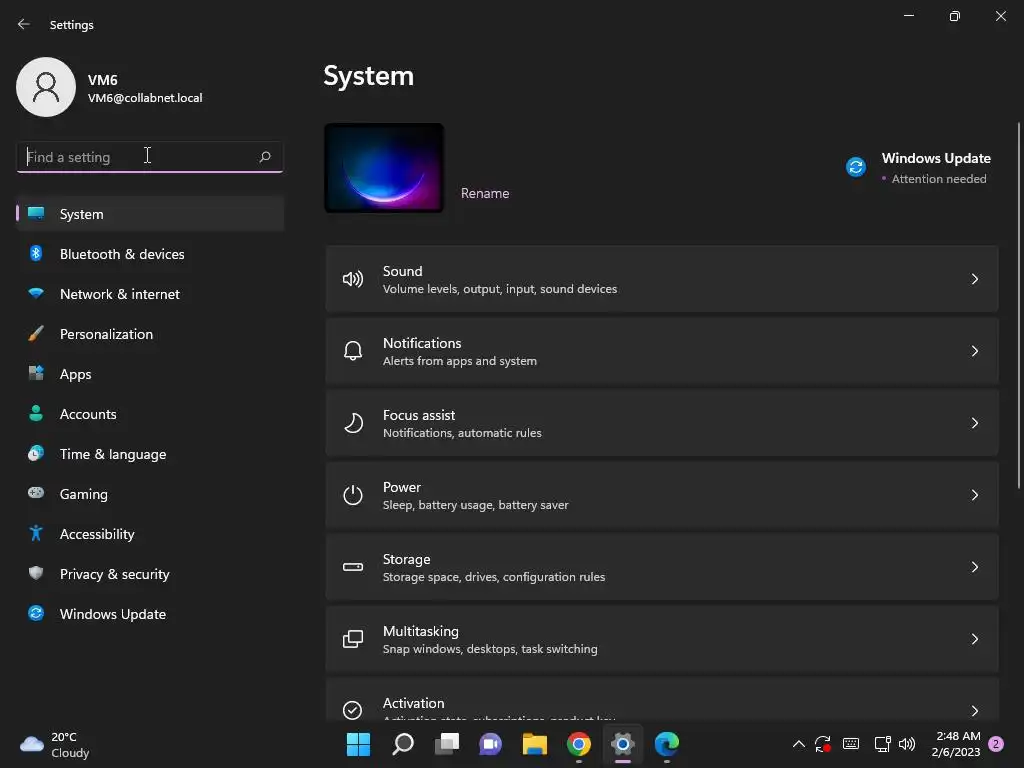Open the Windows Start menu
This screenshot has width=1024, height=768.
(x=358, y=744)
